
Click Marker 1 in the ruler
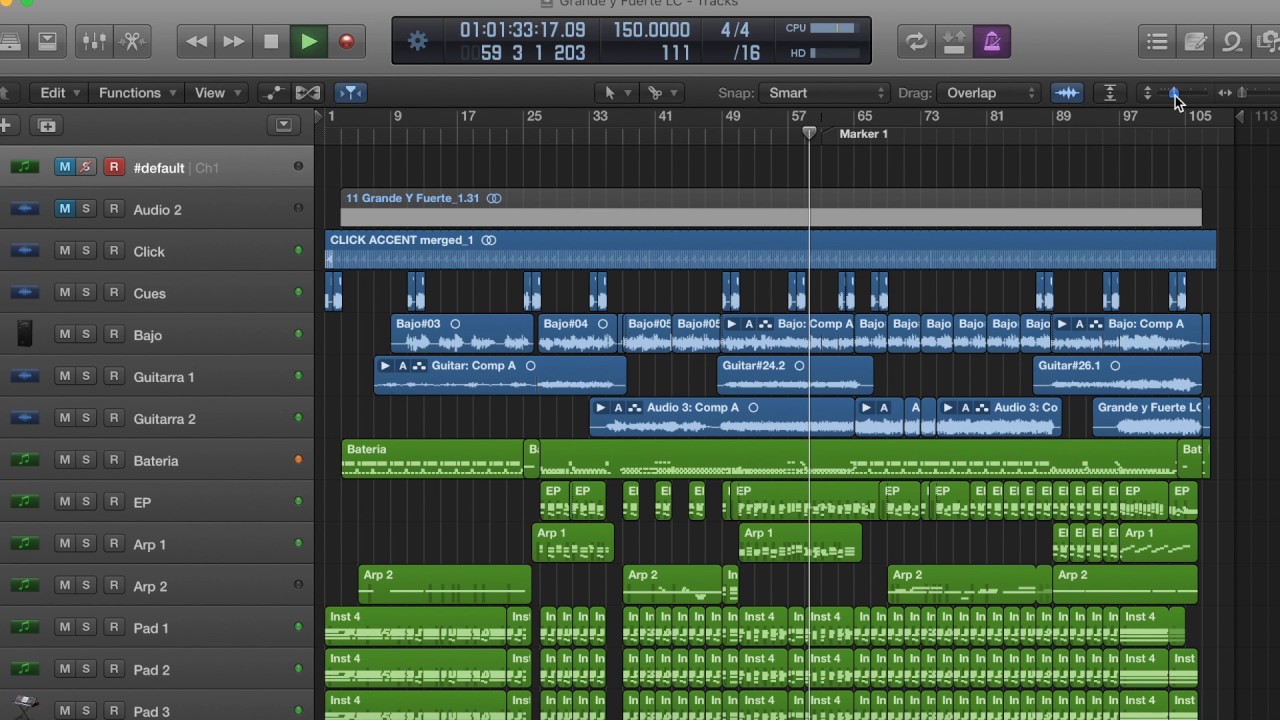click(863, 134)
